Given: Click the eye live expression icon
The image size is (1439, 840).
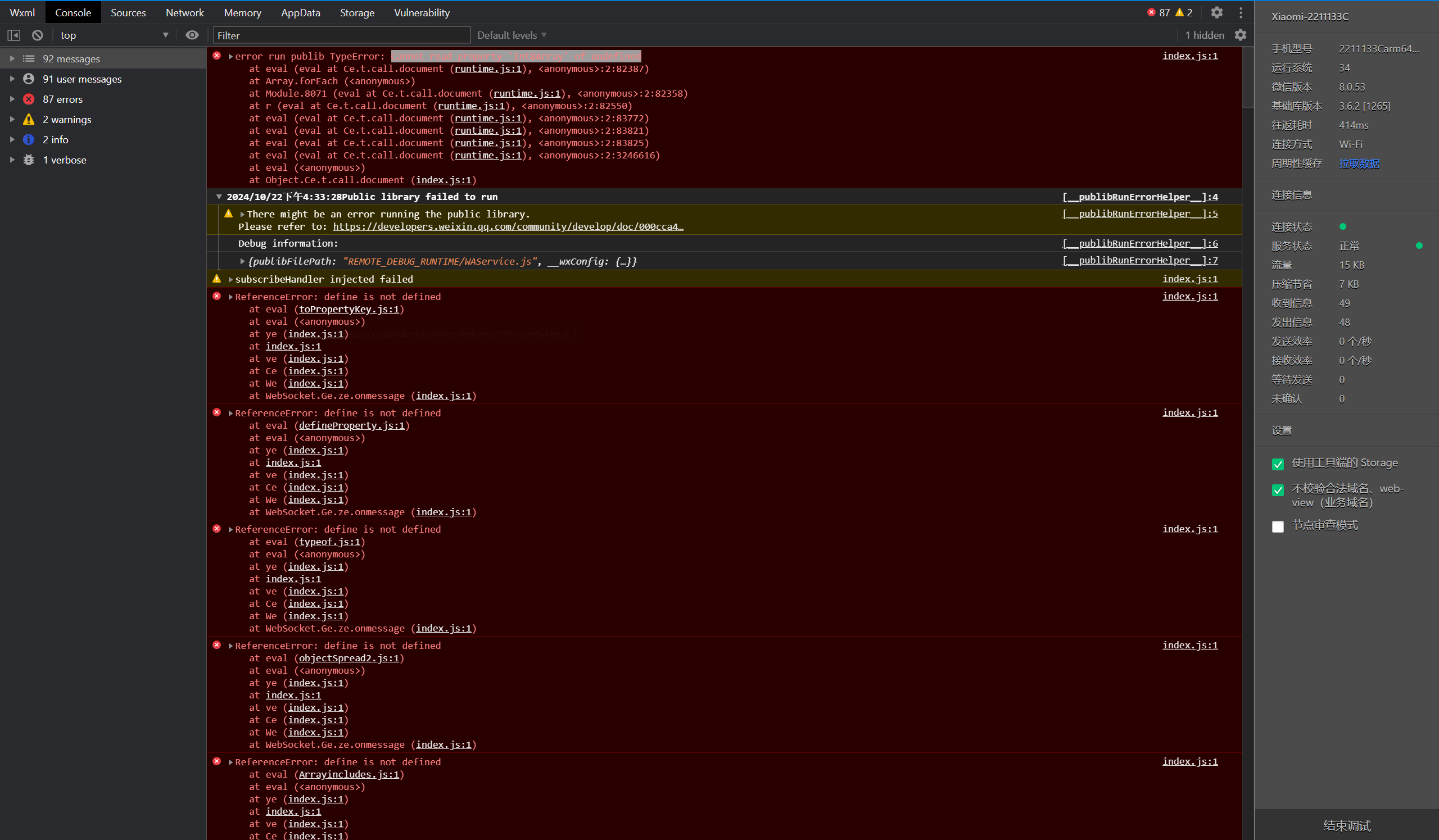Looking at the screenshot, I should pos(192,35).
